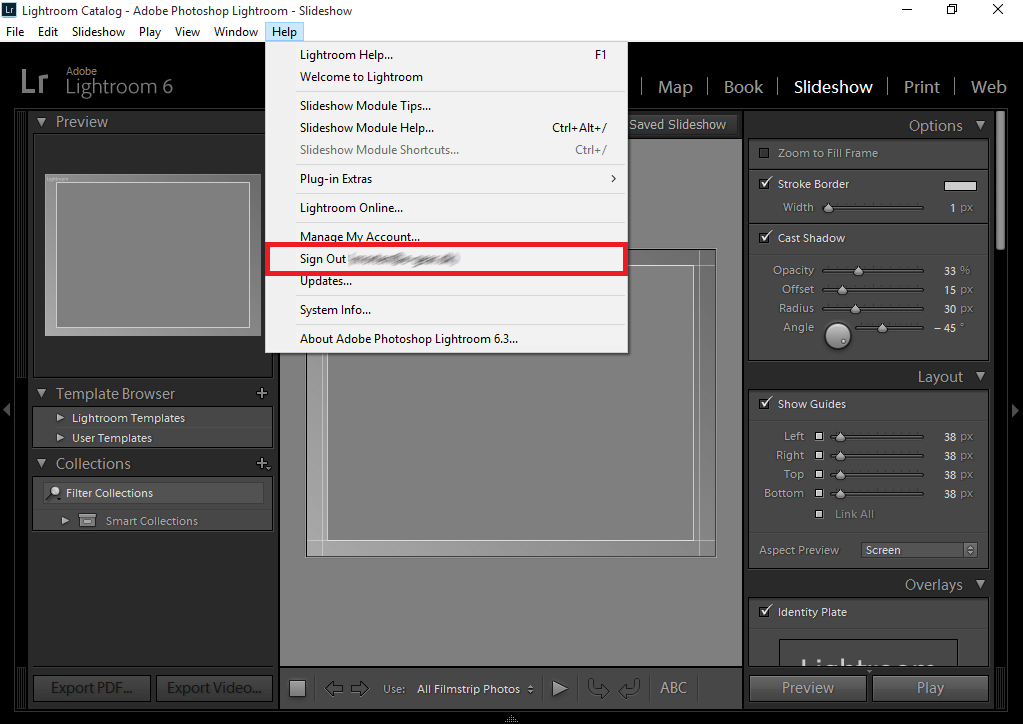Click Slideshow Module Tips... entry
1023x724 pixels.
click(446, 106)
